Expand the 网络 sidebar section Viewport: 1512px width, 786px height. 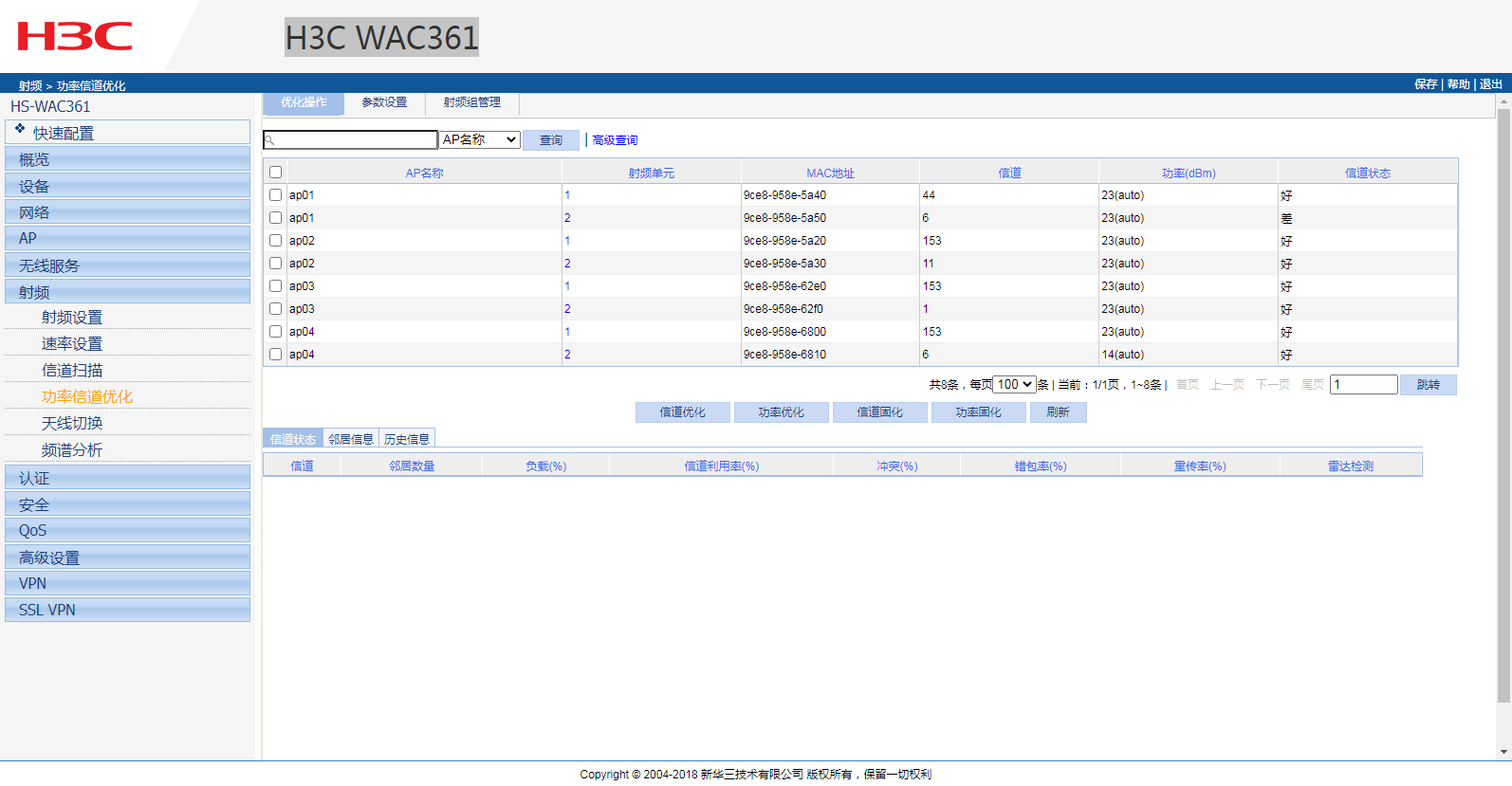(x=127, y=212)
